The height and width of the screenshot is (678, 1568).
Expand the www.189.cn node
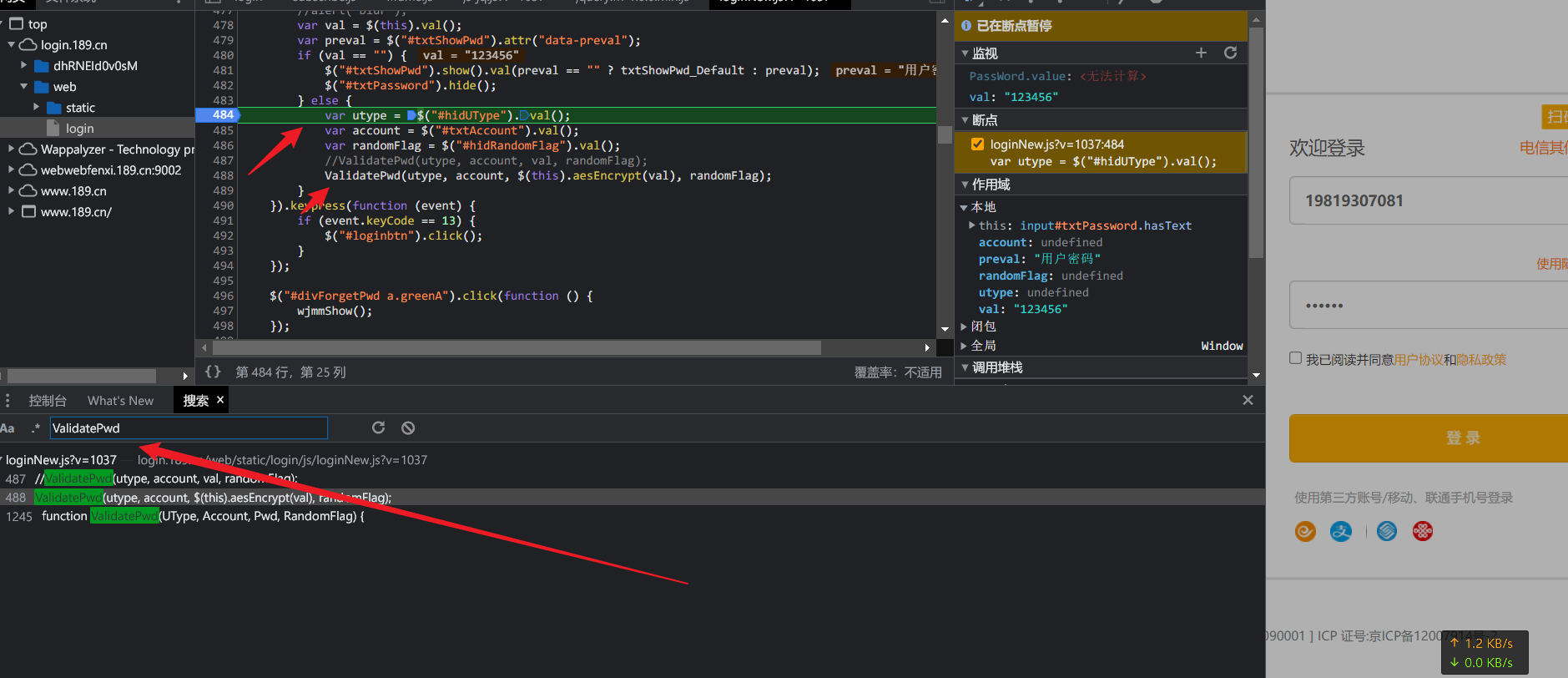(x=12, y=190)
